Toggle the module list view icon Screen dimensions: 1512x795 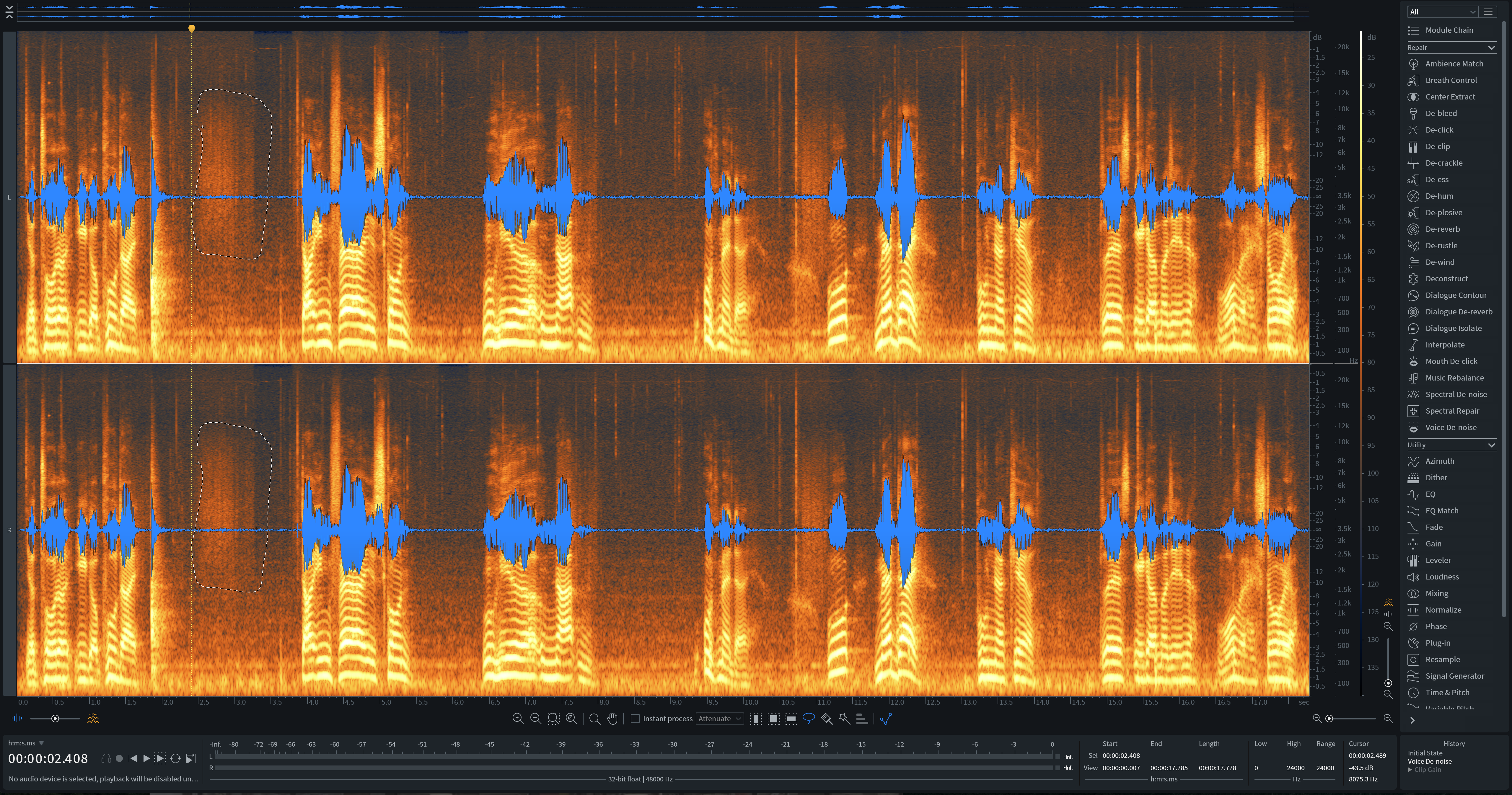point(1488,12)
